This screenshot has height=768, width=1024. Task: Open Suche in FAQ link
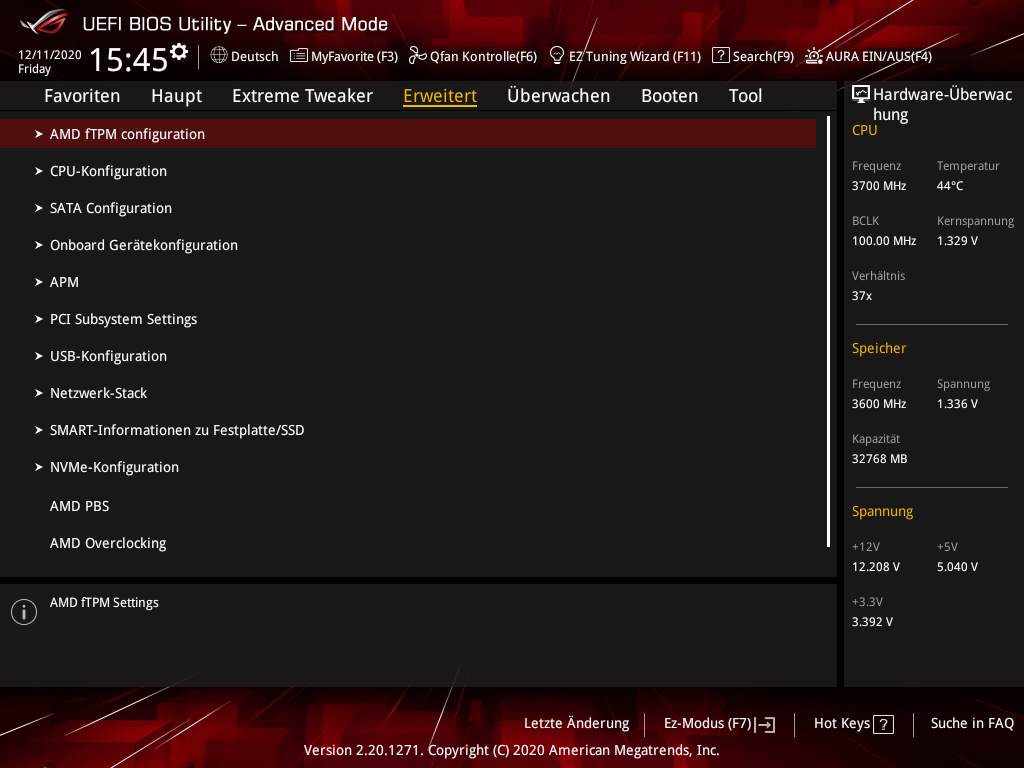(972, 724)
